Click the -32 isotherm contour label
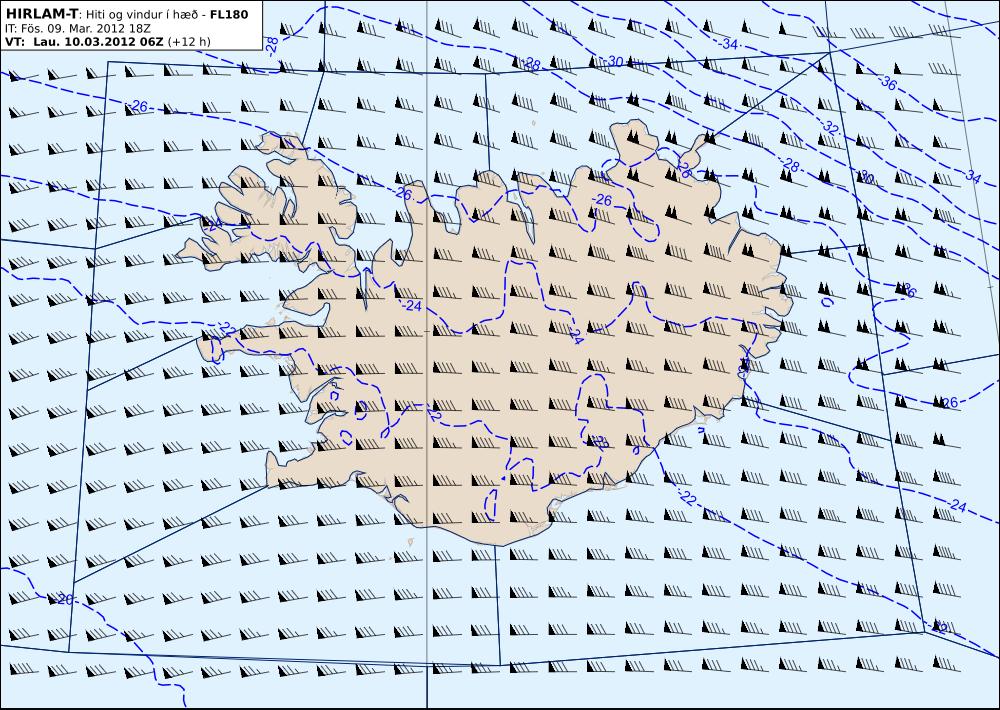 829,126
